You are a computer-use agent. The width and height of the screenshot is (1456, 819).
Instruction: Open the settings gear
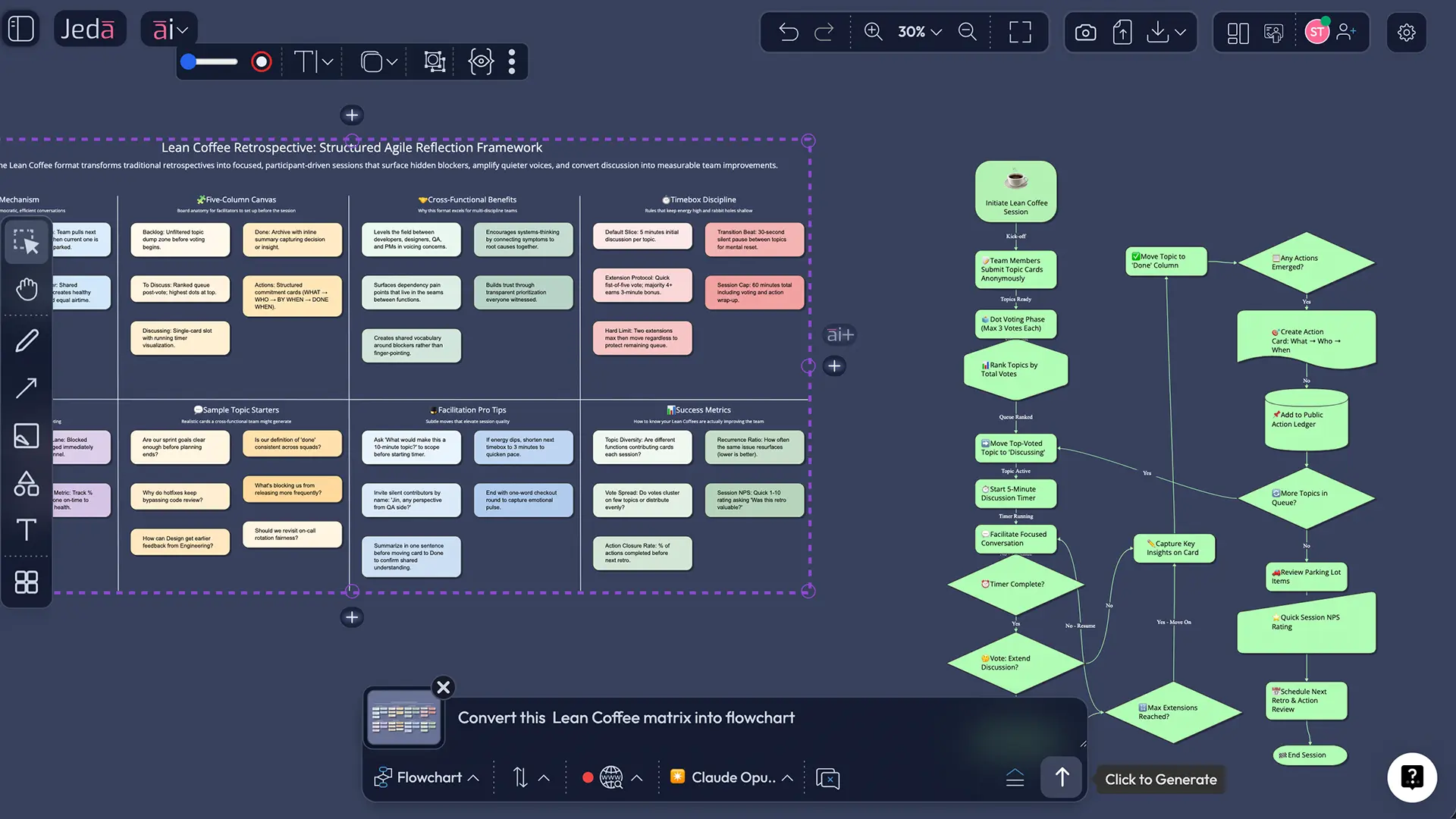(1407, 32)
